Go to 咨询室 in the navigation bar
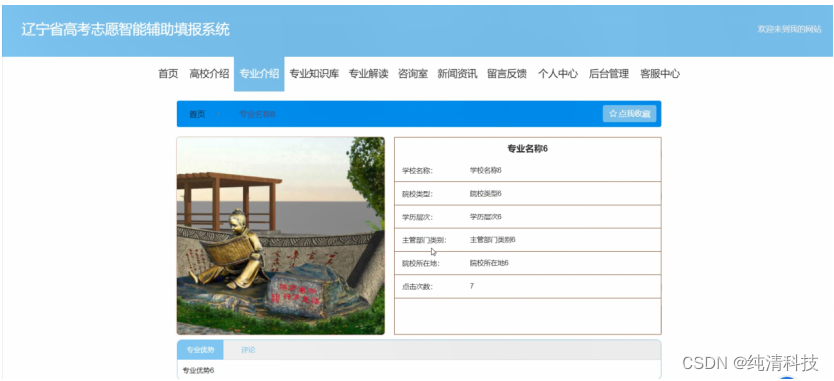This screenshot has width=834, height=381. tap(413, 74)
